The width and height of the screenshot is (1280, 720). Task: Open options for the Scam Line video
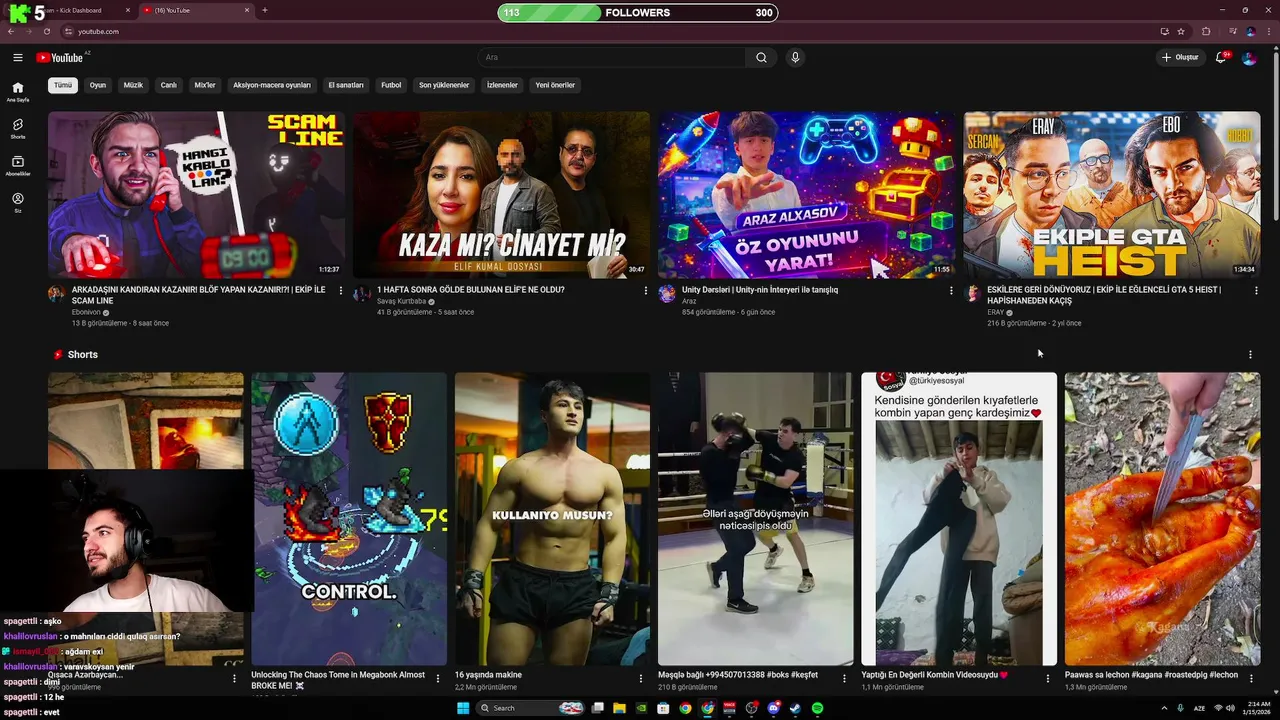340,290
